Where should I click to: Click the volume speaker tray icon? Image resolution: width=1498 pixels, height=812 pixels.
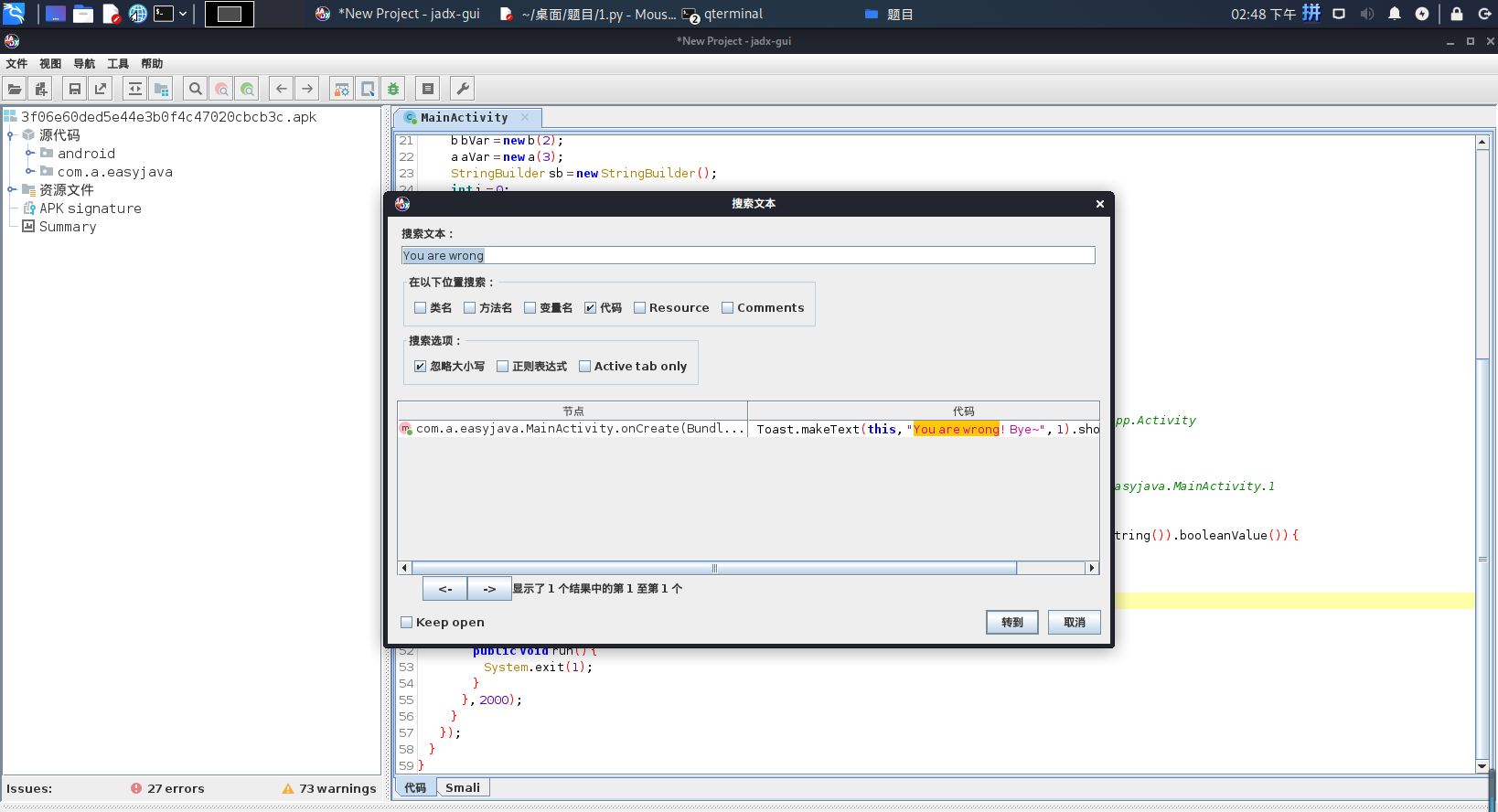tap(1367, 14)
